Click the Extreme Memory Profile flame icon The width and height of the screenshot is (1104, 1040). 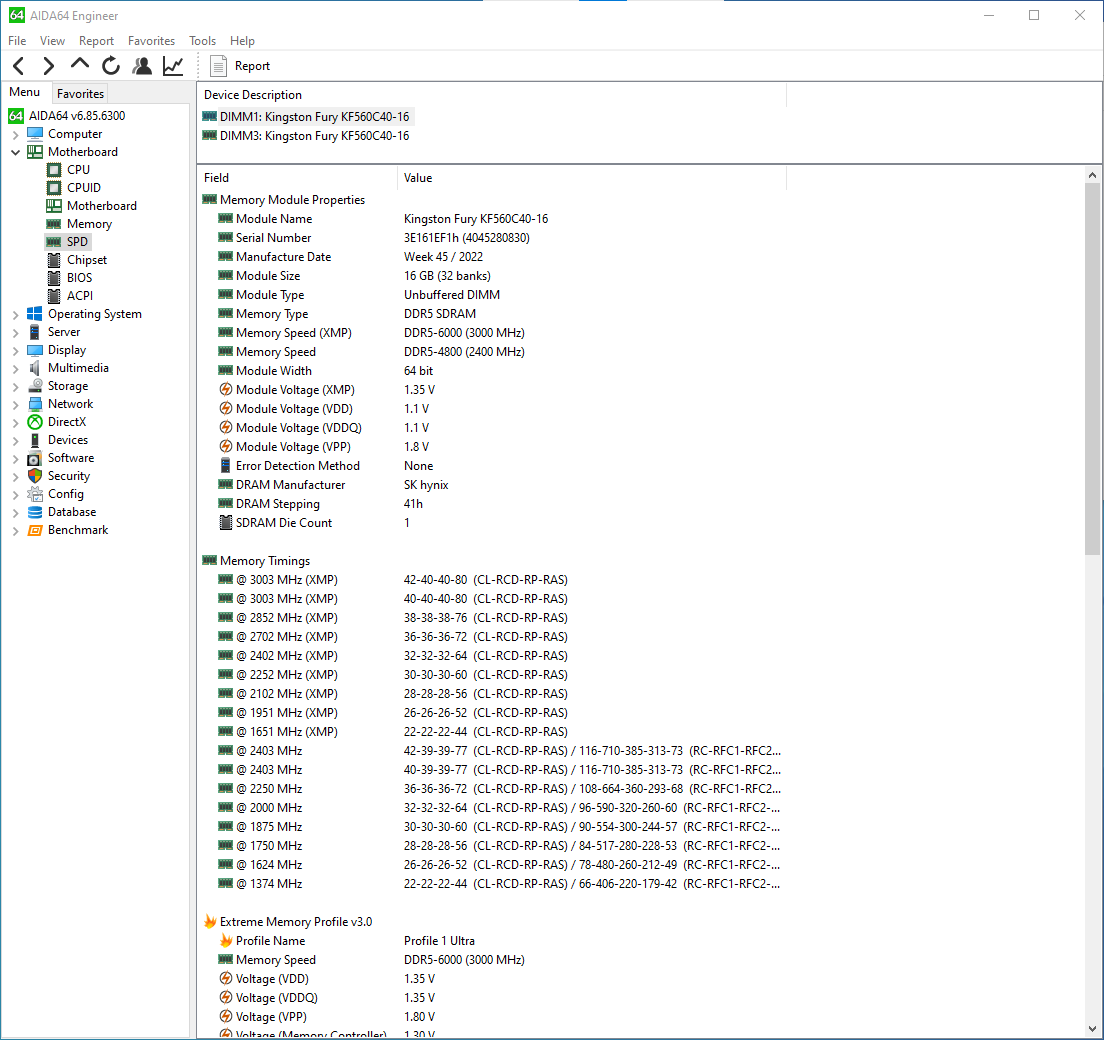click(210, 921)
